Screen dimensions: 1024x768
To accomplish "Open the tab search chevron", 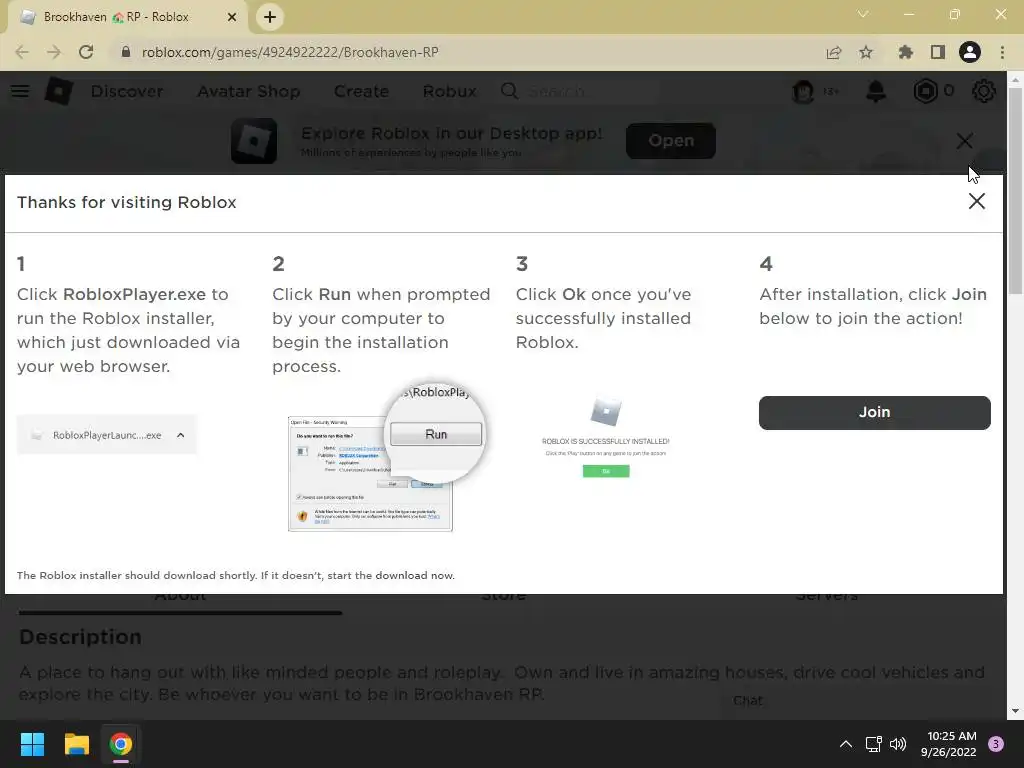I will (863, 14).
